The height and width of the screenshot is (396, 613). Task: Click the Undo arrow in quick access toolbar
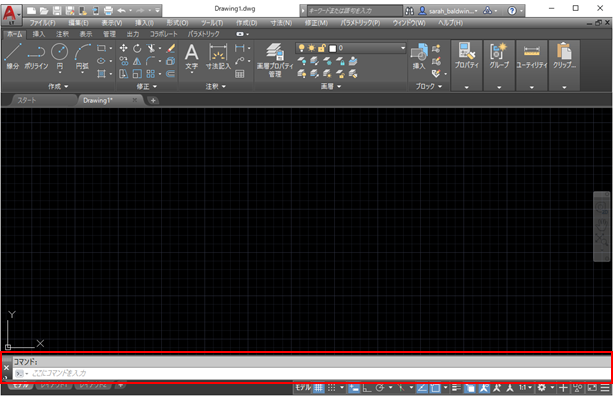coord(122,11)
